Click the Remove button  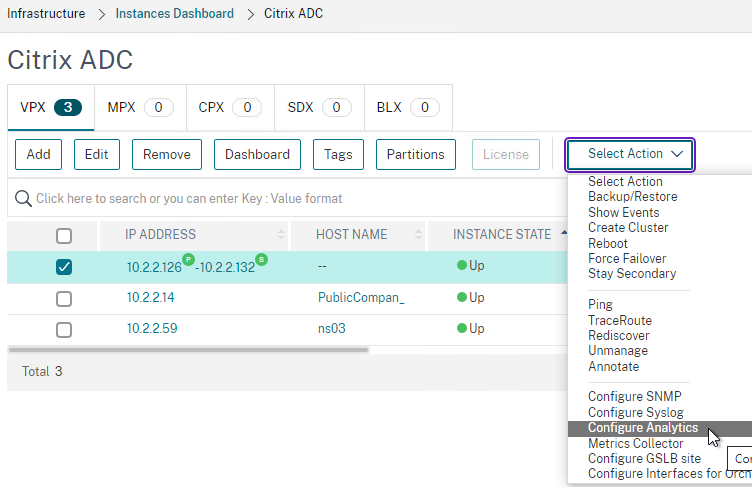pyautogui.click(x=167, y=154)
